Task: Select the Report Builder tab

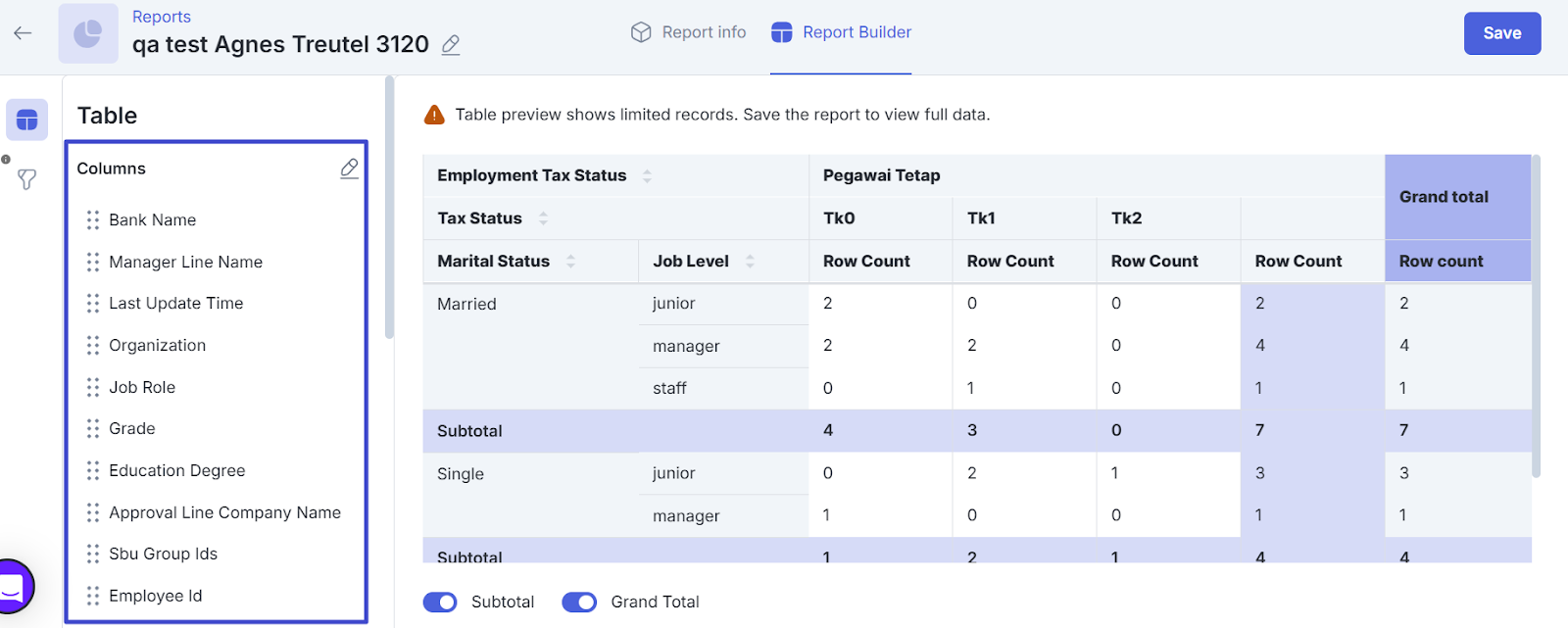Action: click(841, 32)
